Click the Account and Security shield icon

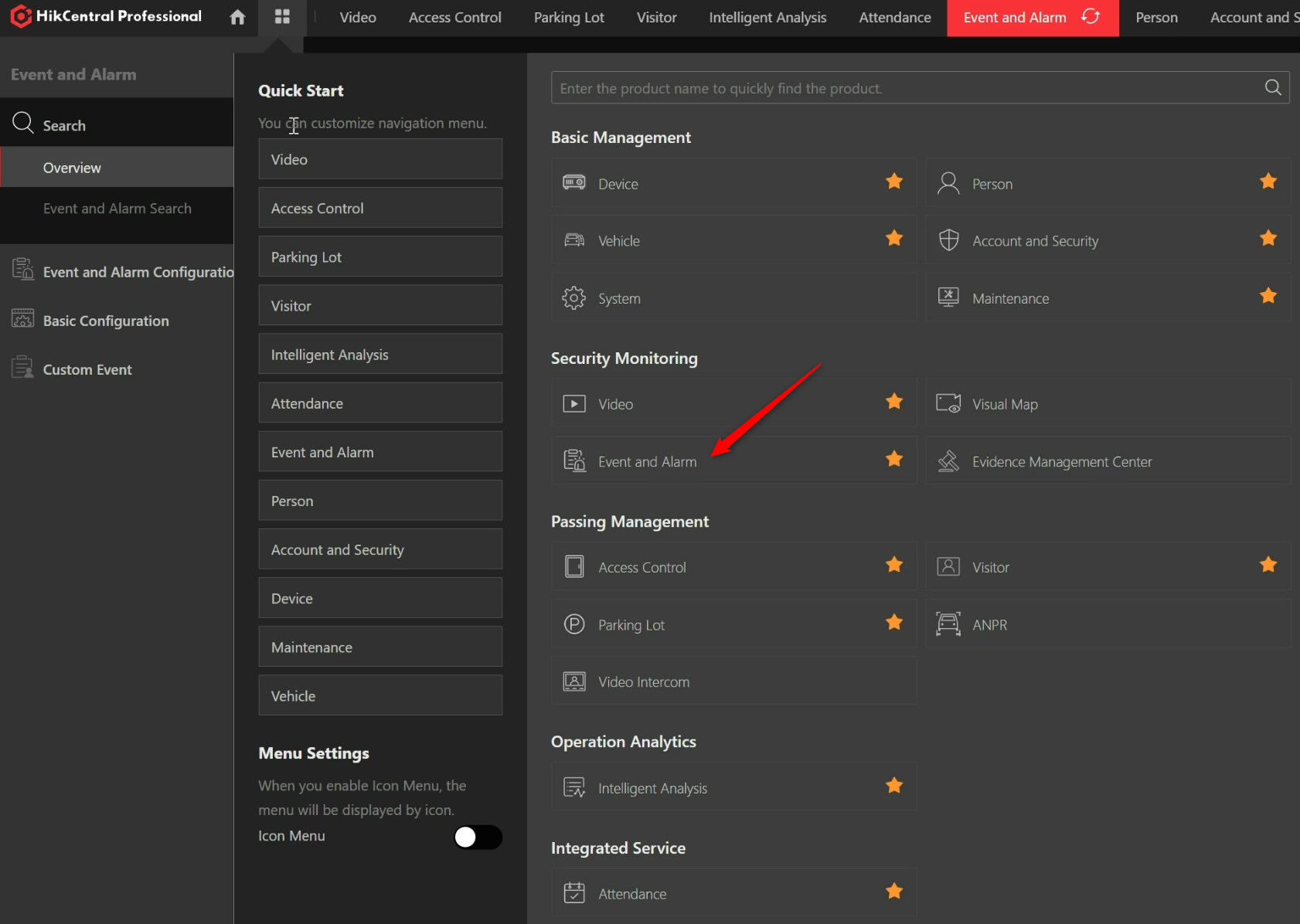pos(948,240)
